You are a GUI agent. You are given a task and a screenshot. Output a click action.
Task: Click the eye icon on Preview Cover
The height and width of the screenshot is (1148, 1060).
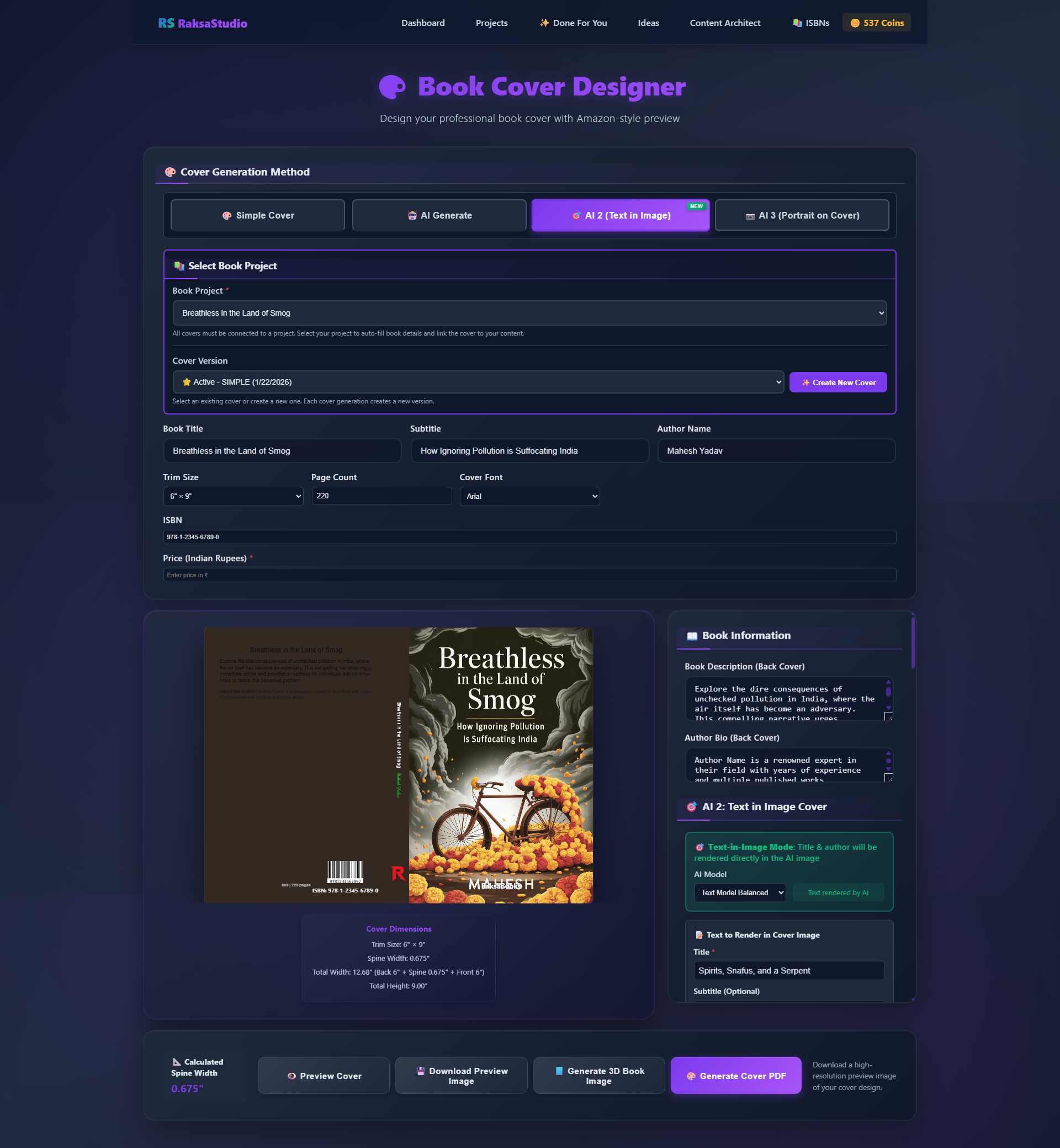[x=291, y=1076]
